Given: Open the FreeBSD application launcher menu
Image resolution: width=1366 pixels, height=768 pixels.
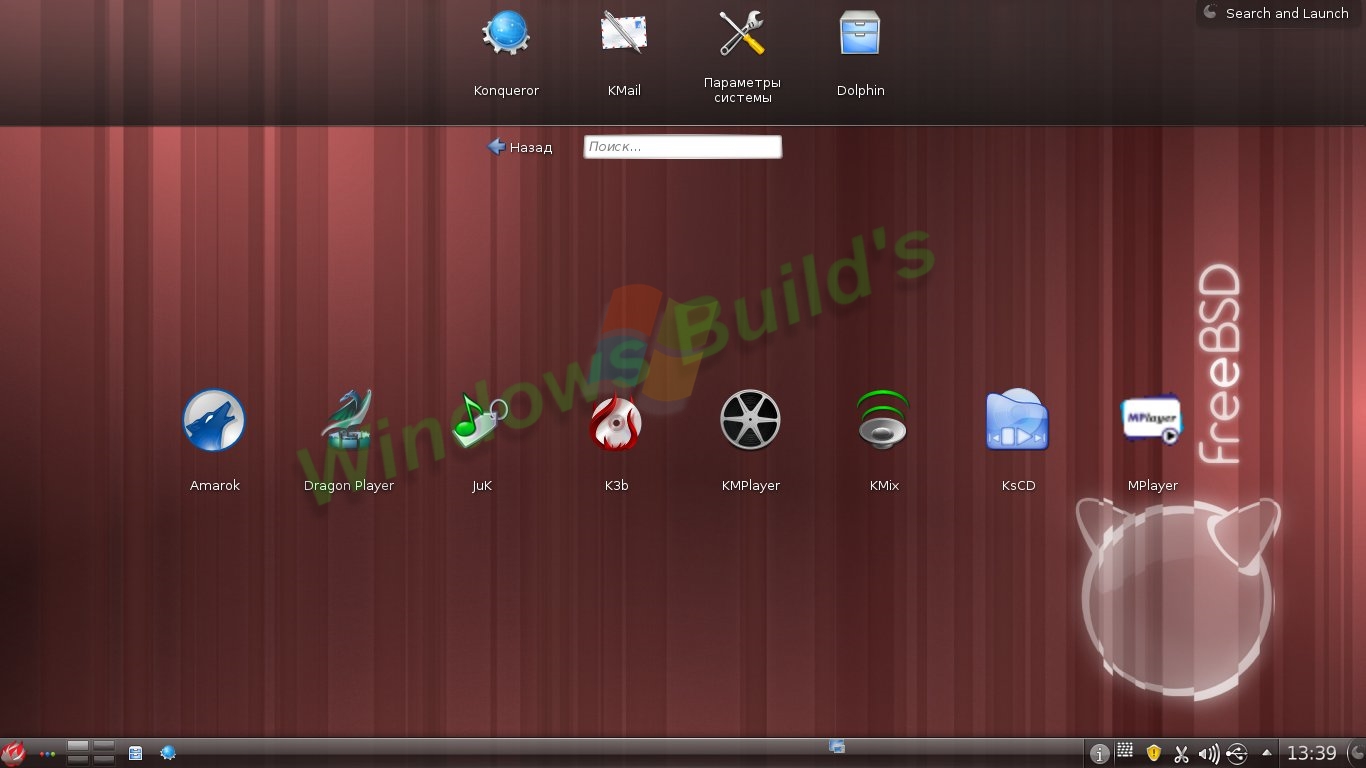Looking at the screenshot, I should (13, 753).
